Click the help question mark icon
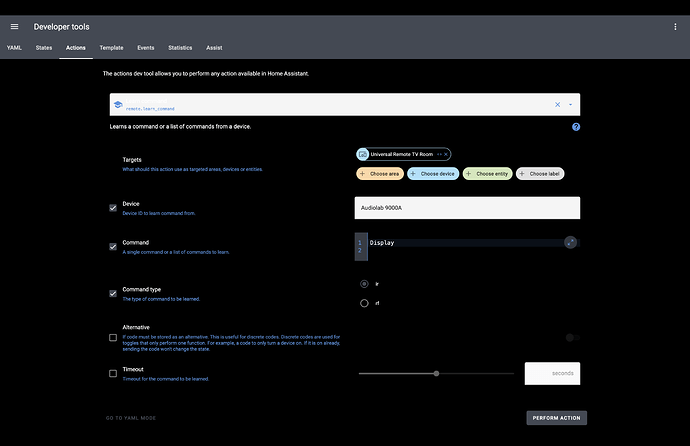Screen dimensions: 690x446 click(575, 127)
